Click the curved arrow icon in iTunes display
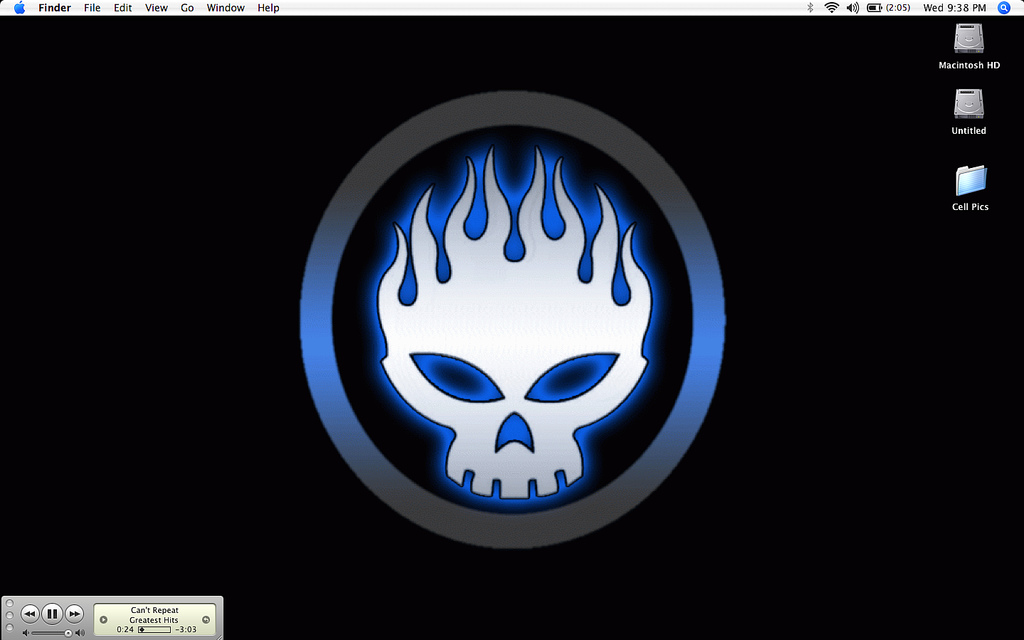 206,620
